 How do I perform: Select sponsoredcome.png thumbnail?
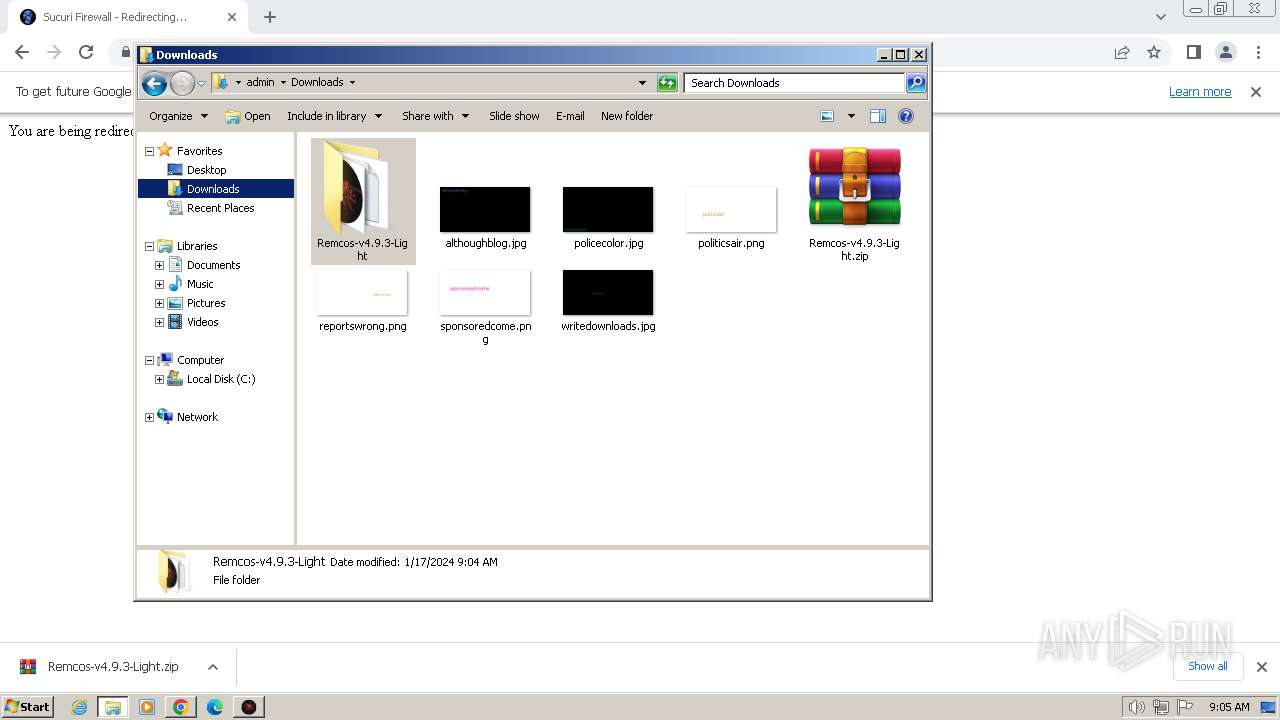pyautogui.click(x=485, y=292)
